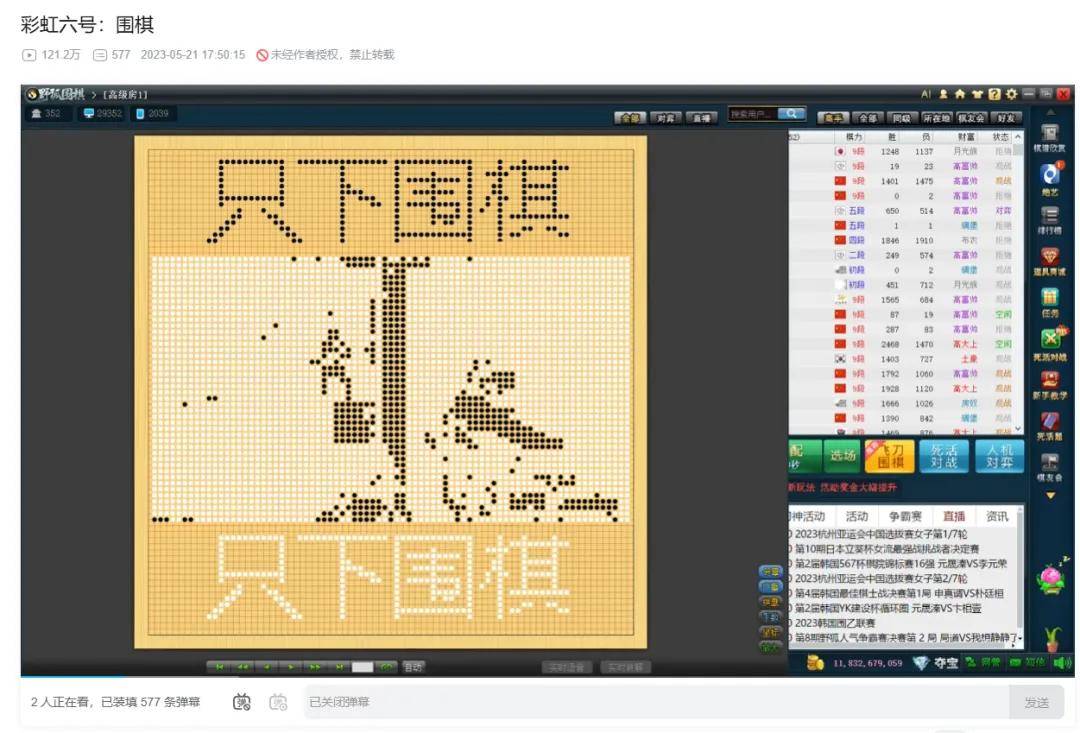This screenshot has height=733, width=1080.
Task: Switch to the 争霸赛 tab
Action: 905,516
